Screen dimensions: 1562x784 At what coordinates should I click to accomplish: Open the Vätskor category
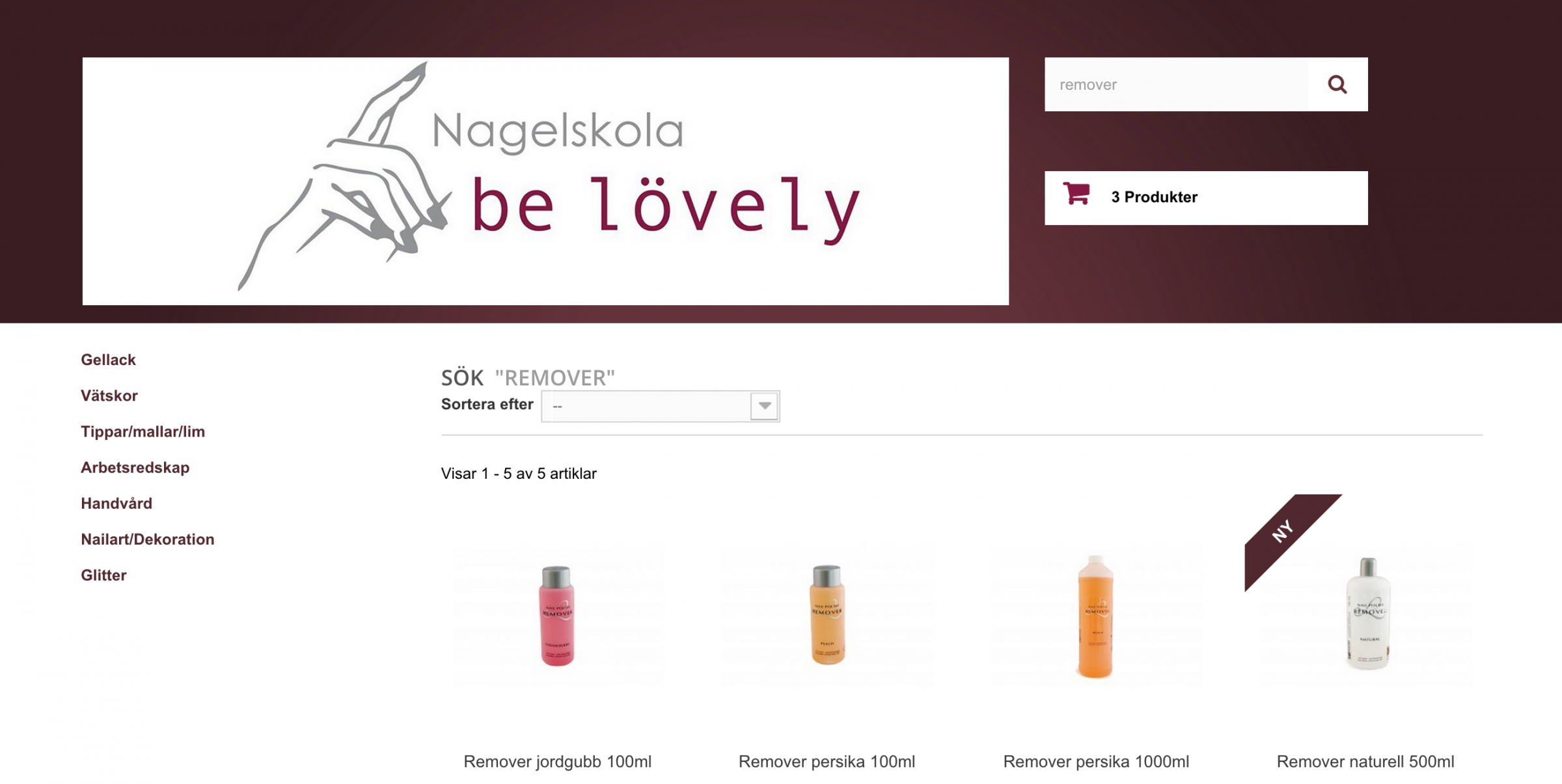click(x=109, y=396)
